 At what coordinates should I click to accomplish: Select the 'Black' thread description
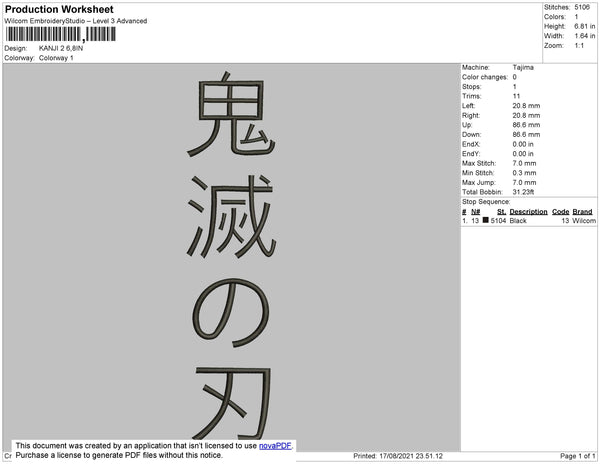pos(518,221)
